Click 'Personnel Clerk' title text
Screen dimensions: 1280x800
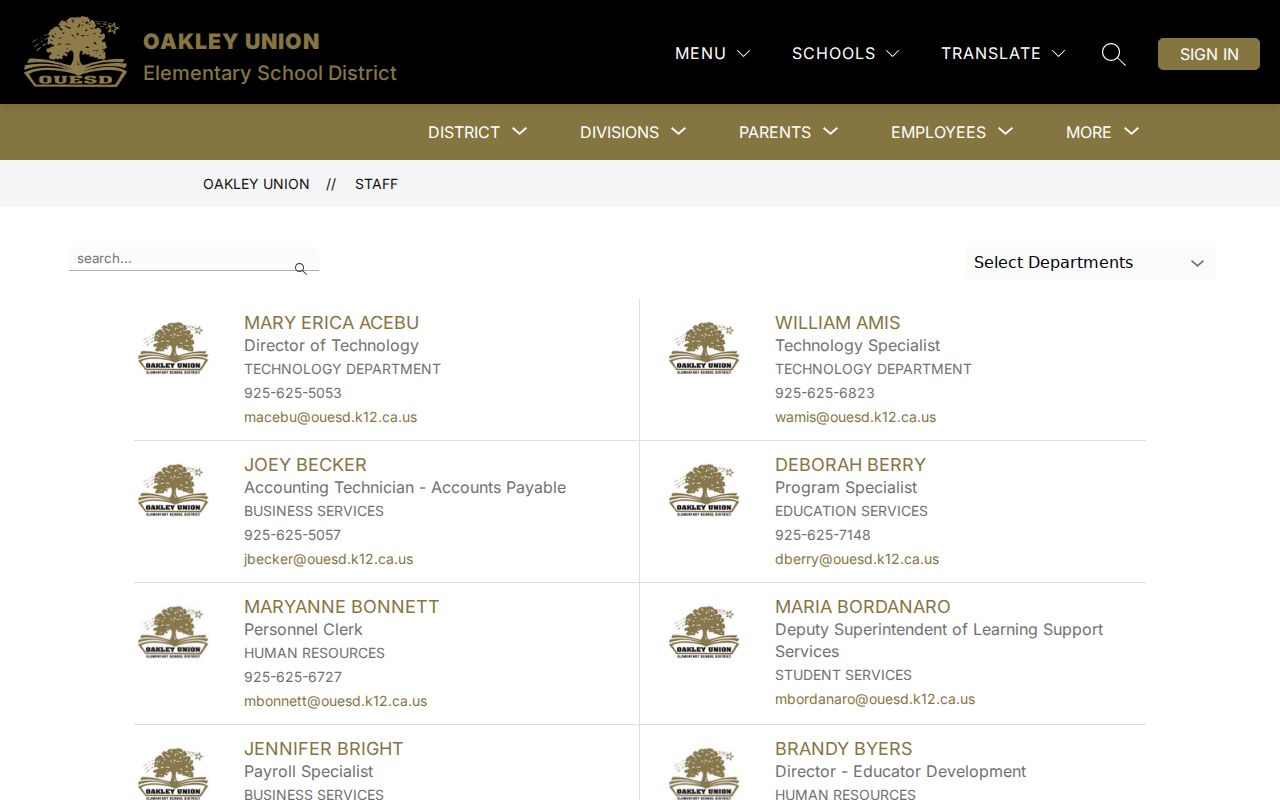[303, 630]
